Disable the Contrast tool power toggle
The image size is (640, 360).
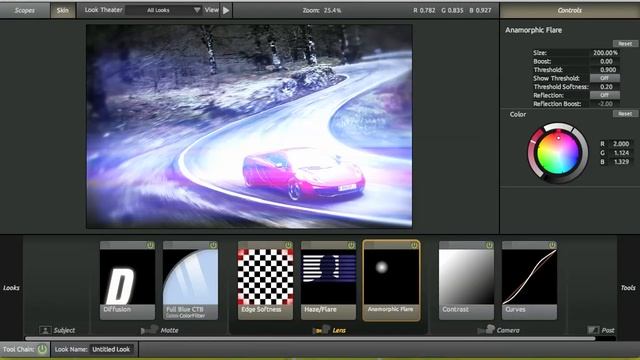489,245
